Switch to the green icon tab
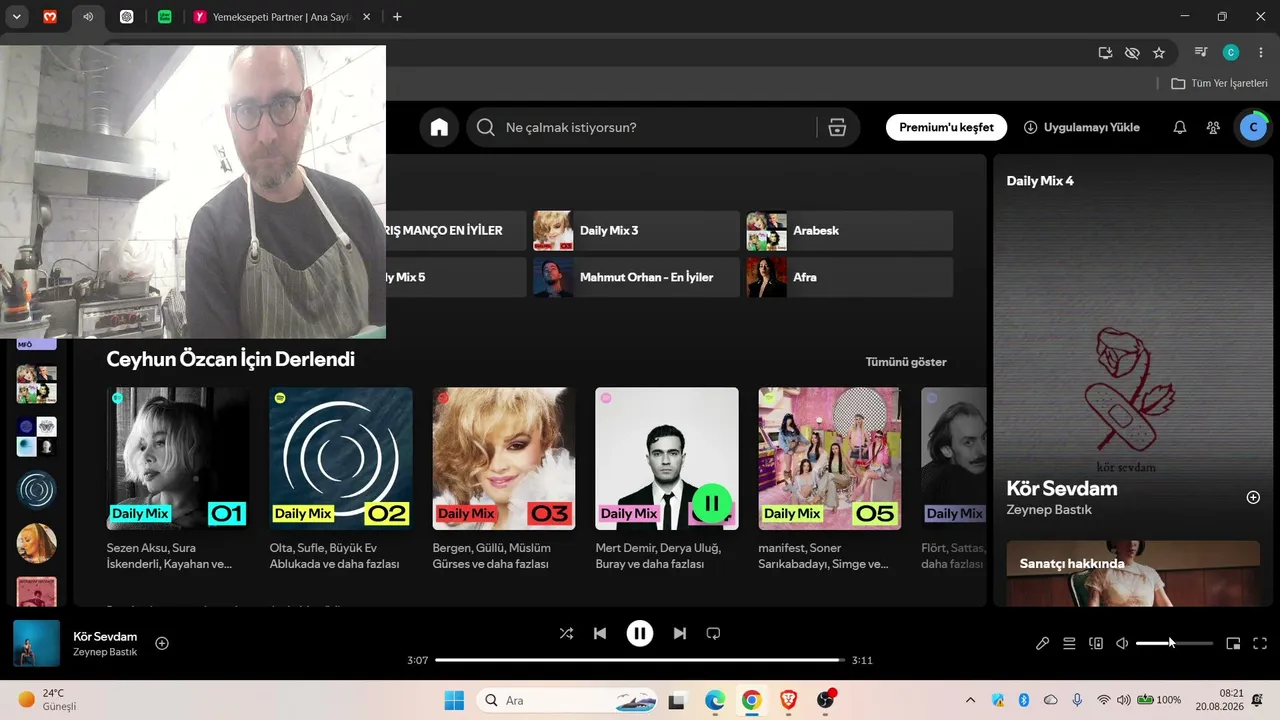Screen dimensions: 1280x720 click(x=165, y=17)
